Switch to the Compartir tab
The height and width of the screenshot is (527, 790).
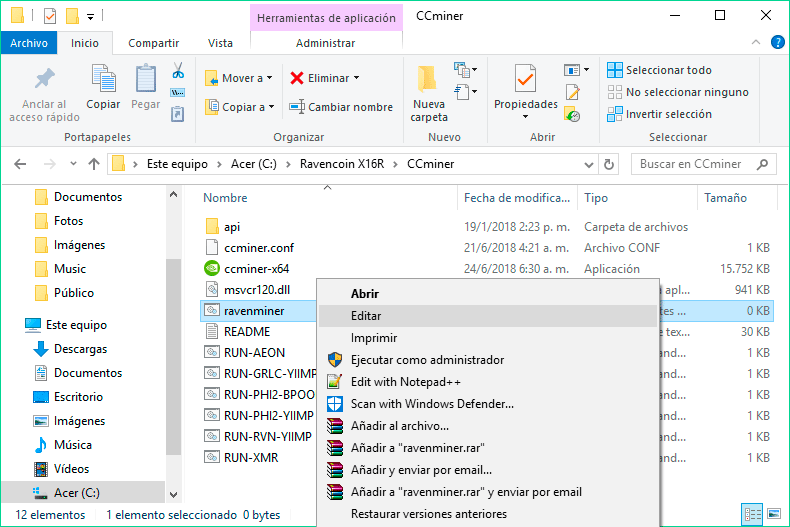point(154,43)
